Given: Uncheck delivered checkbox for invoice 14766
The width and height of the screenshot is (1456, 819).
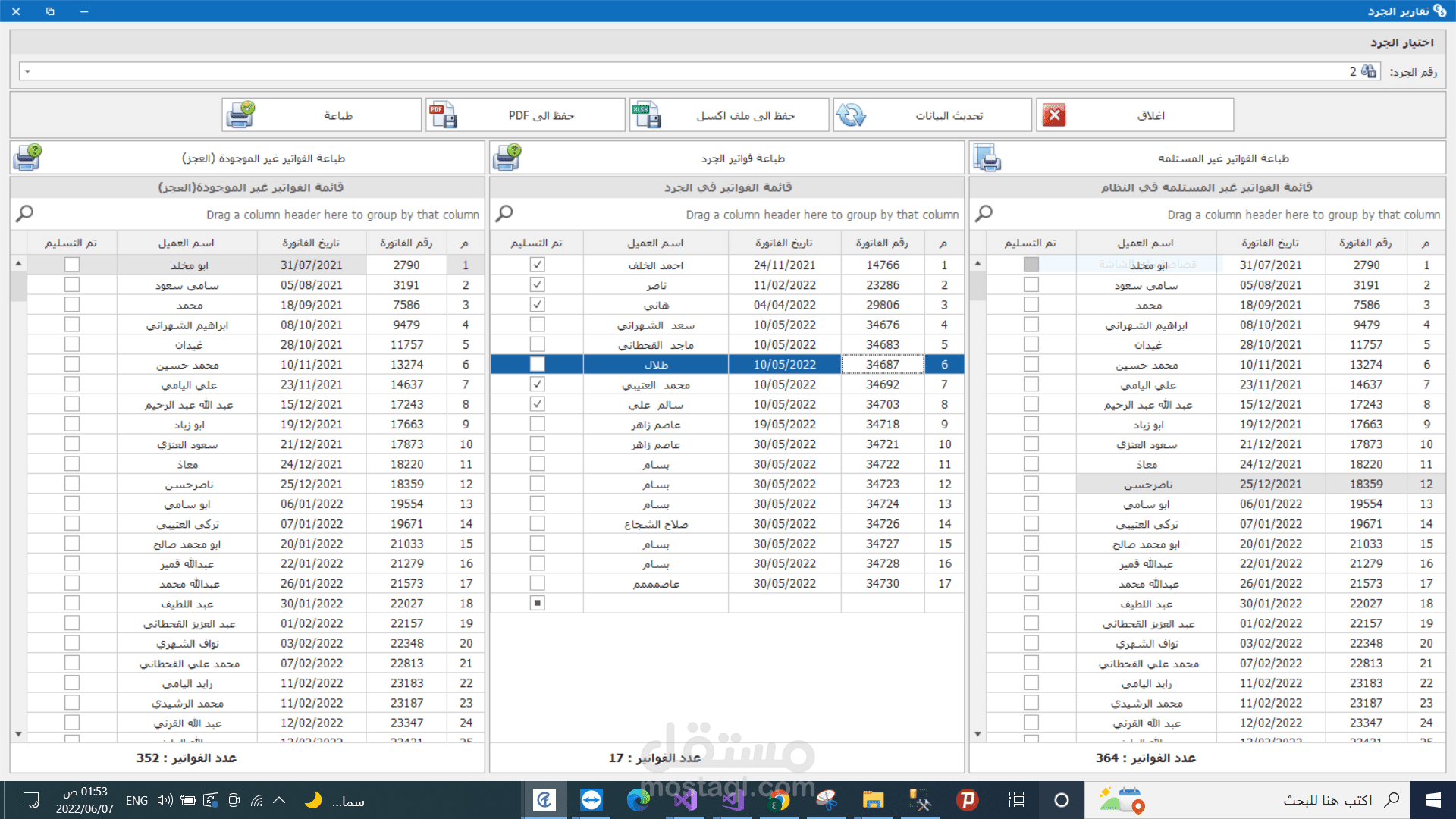Looking at the screenshot, I should [x=537, y=265].
